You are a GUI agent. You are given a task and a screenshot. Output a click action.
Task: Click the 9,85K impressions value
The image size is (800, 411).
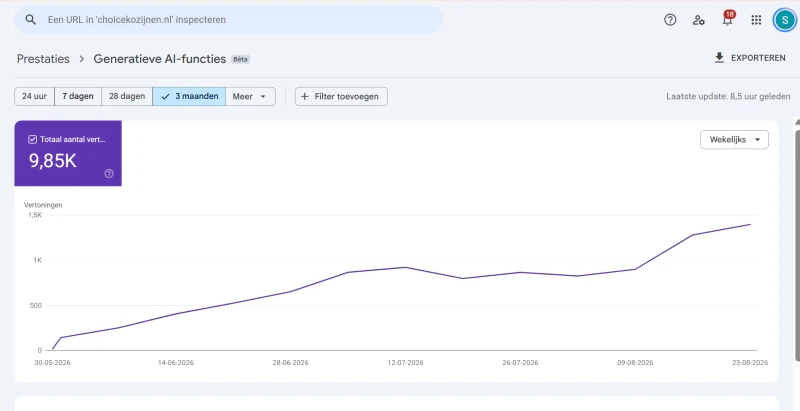(x=53, y=161)
